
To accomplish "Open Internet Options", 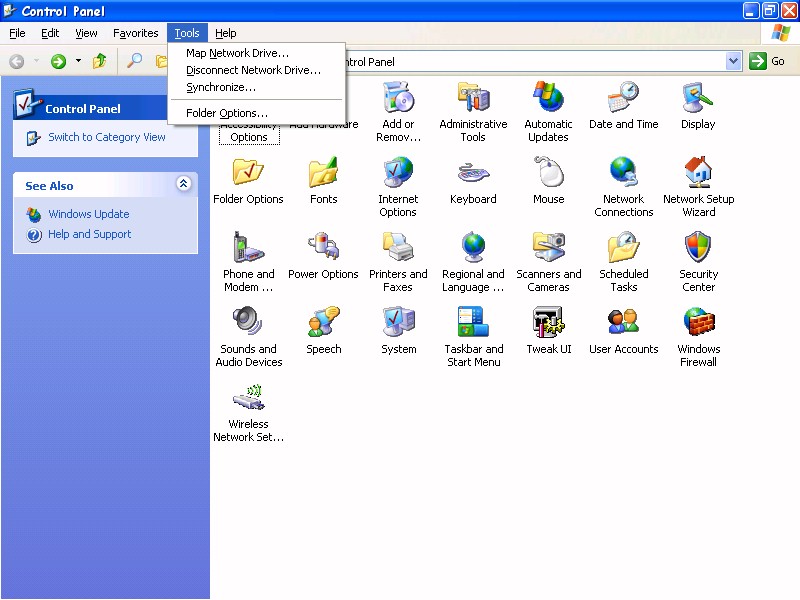I will click(398, 187).
